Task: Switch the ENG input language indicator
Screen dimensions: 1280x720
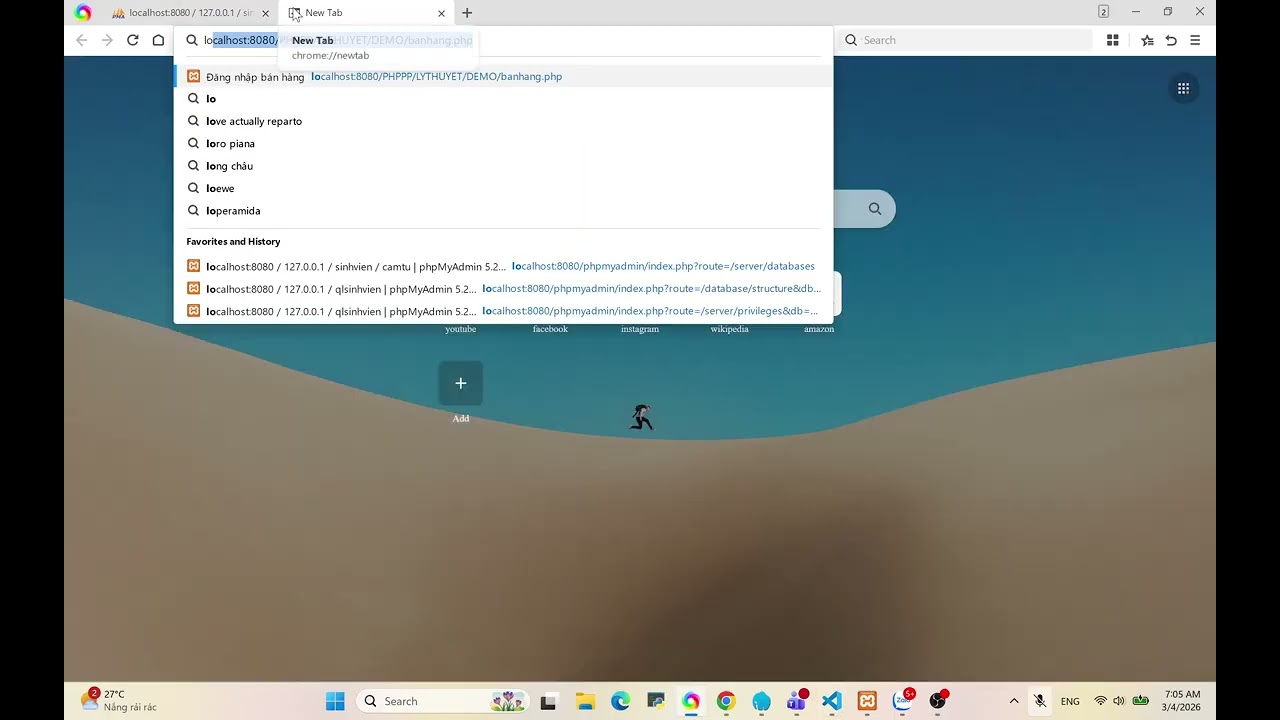Action: [1070, 701]
